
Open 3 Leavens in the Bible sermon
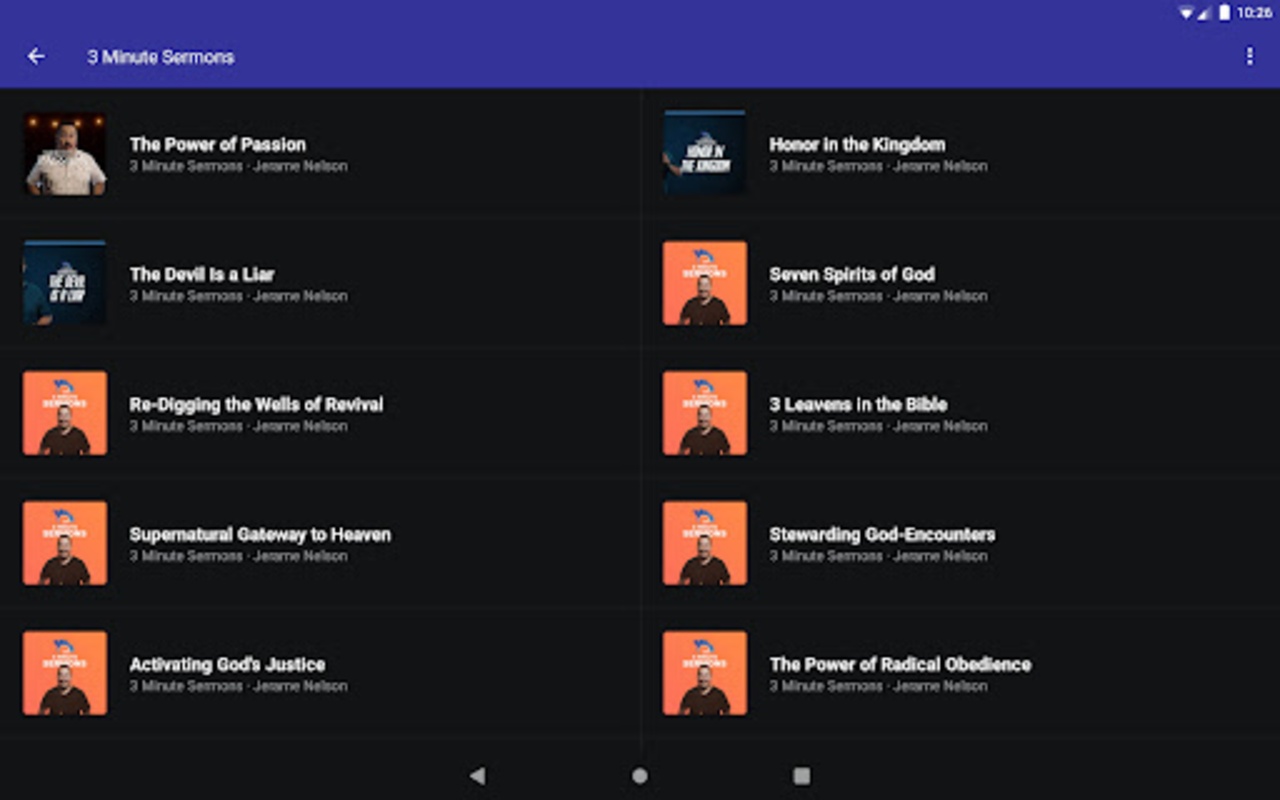pos(960,413)
